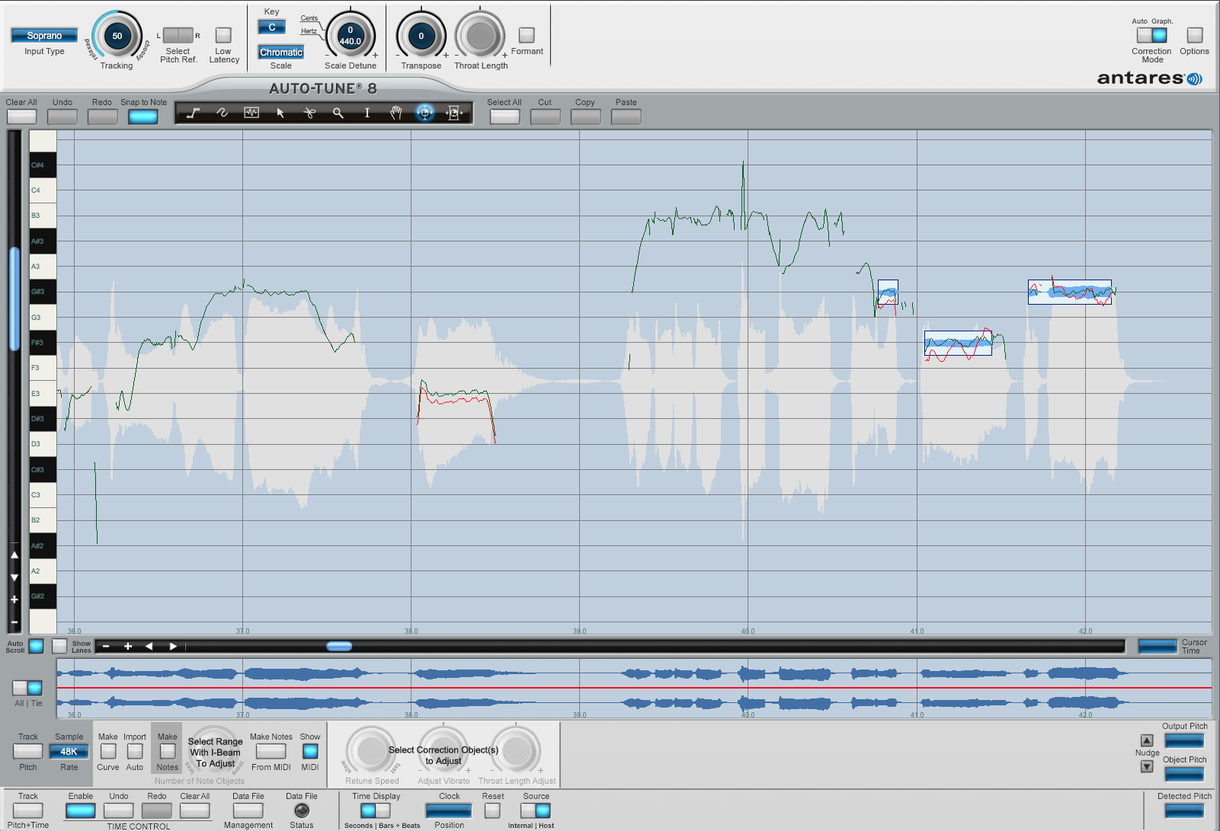Click the horizontal scrollbar thumb

point(339,646)
